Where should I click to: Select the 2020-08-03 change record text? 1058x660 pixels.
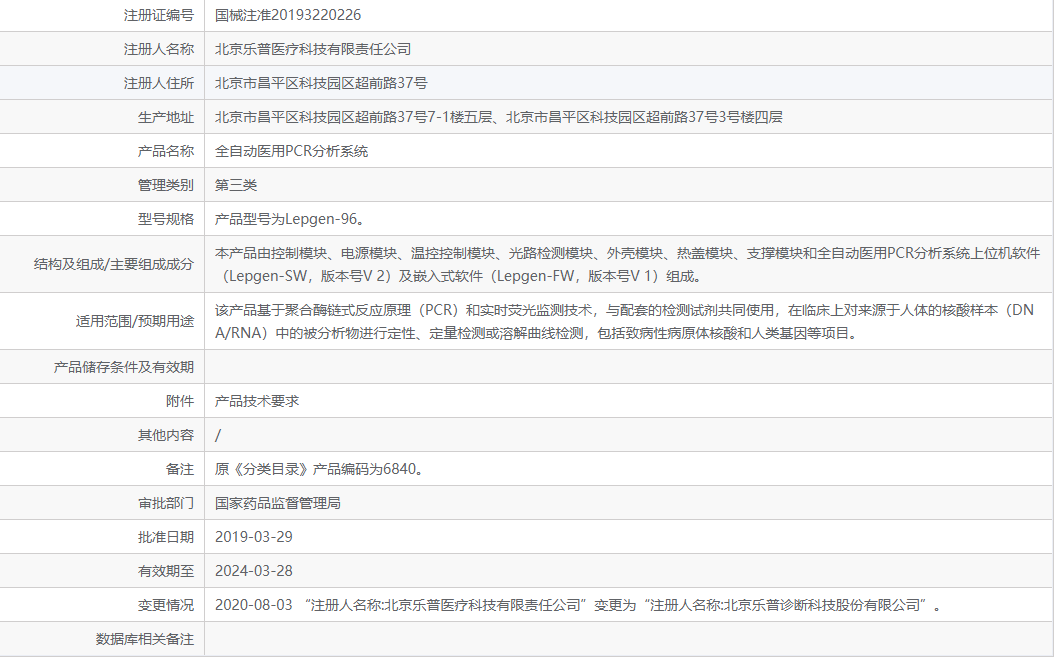click(580, 605)
